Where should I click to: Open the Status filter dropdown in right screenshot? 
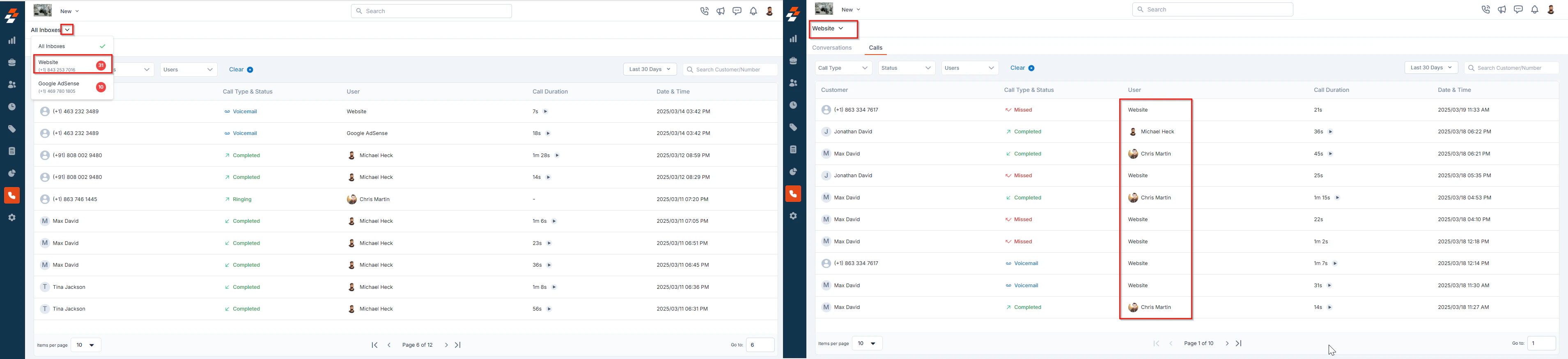coord(906,68)
